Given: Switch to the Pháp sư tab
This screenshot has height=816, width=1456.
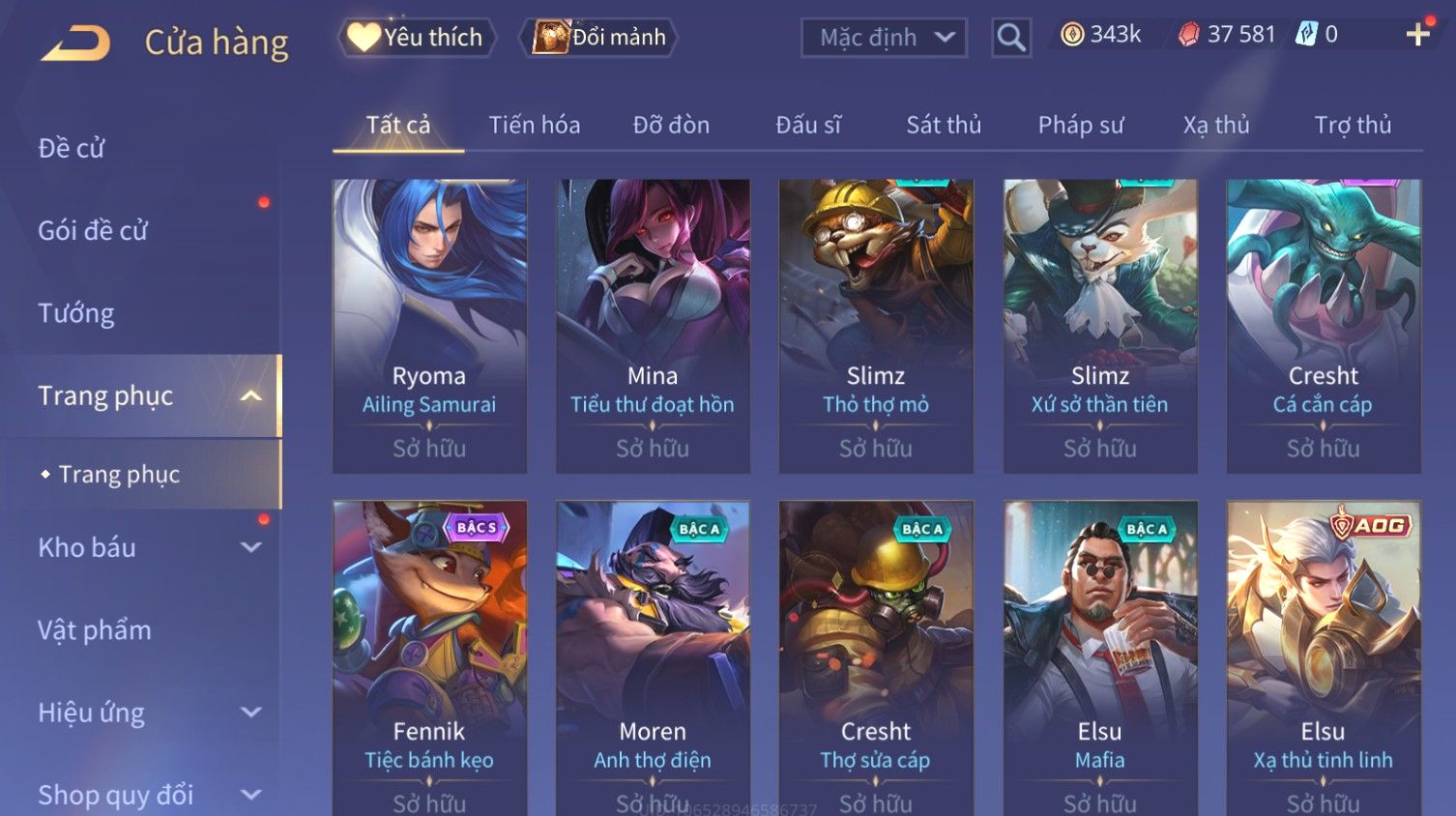Looking at the screenshot, I should point(1081,125).
